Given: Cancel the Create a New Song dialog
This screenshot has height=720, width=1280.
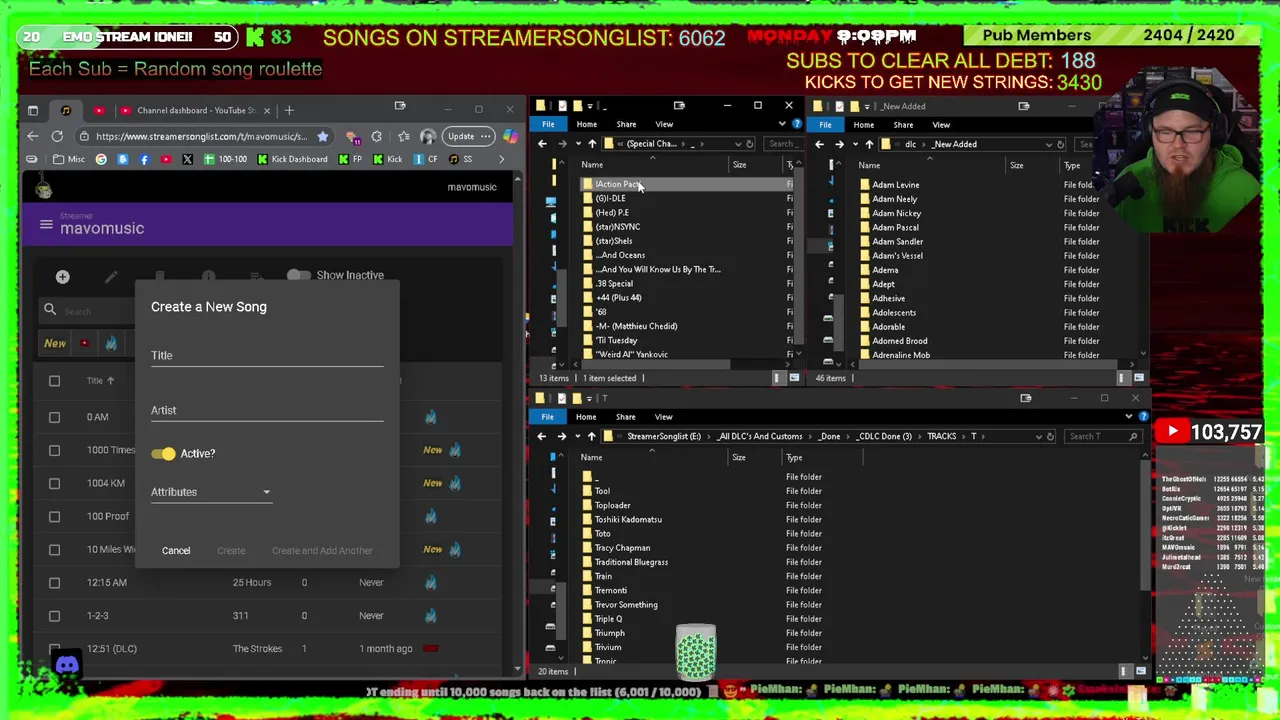Looking at the screenshot, I should 176,550.
